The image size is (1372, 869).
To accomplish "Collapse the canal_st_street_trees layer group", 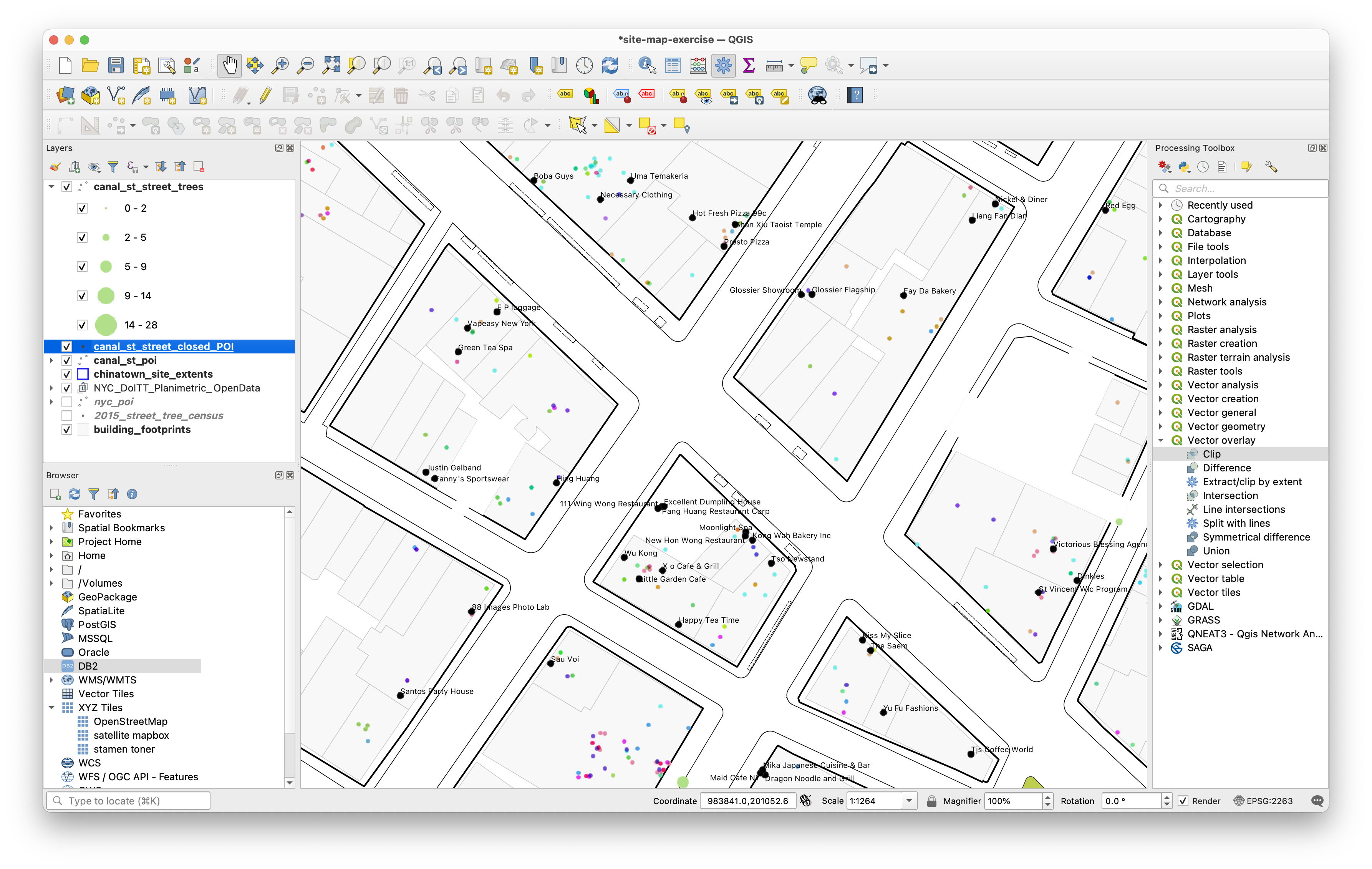I will [x=51, y=187].
